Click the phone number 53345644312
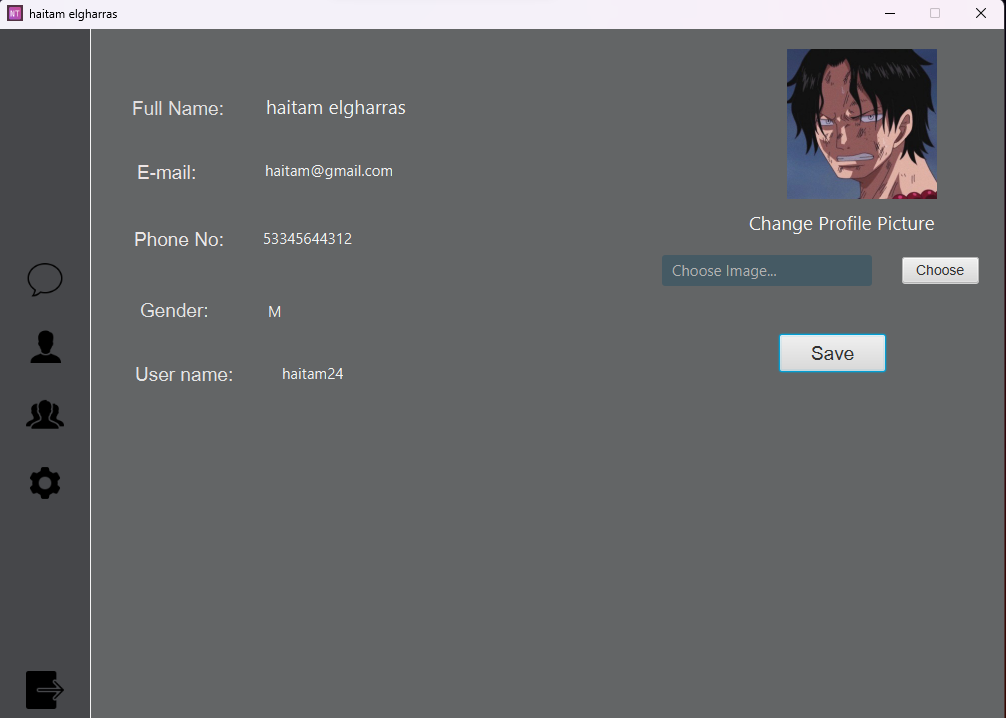 pos(307,239)
